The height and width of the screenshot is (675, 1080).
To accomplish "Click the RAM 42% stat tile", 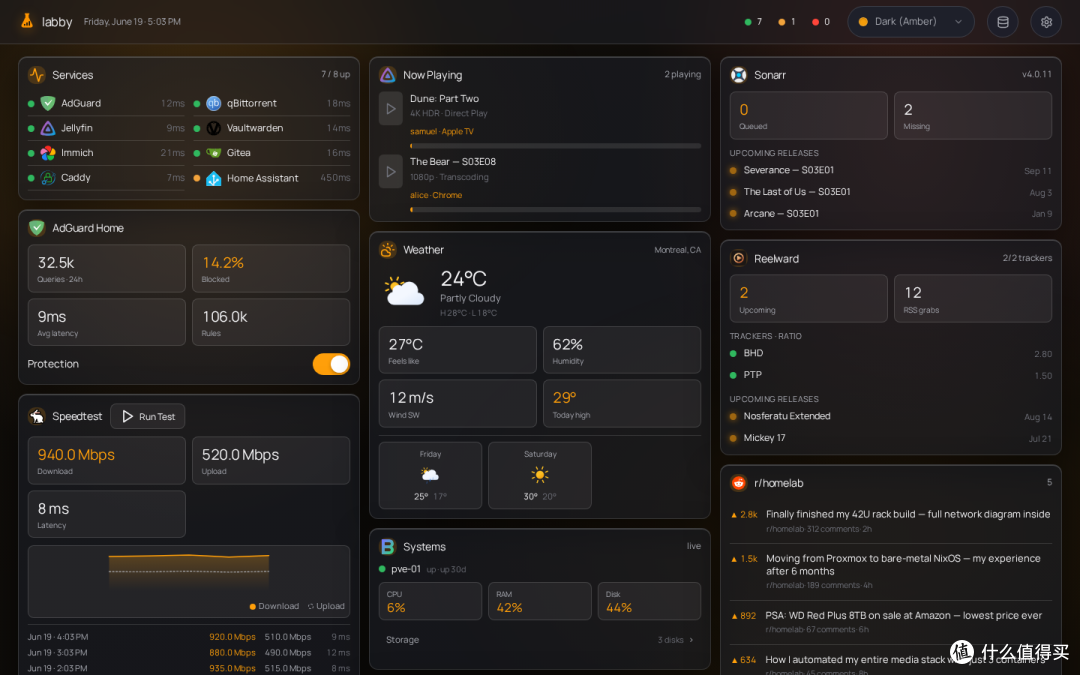I will [539, 601].
